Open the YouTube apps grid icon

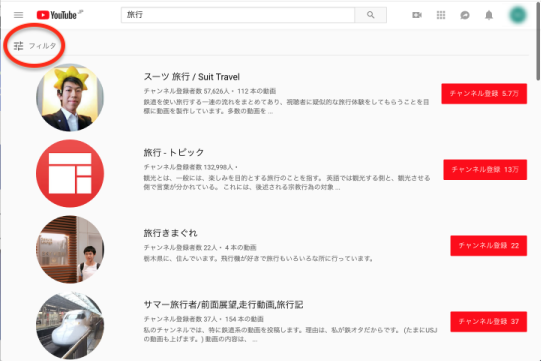[441, 15]
